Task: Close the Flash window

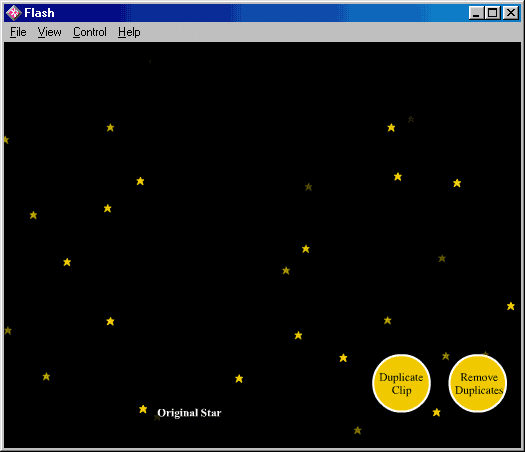Action: 511,13
